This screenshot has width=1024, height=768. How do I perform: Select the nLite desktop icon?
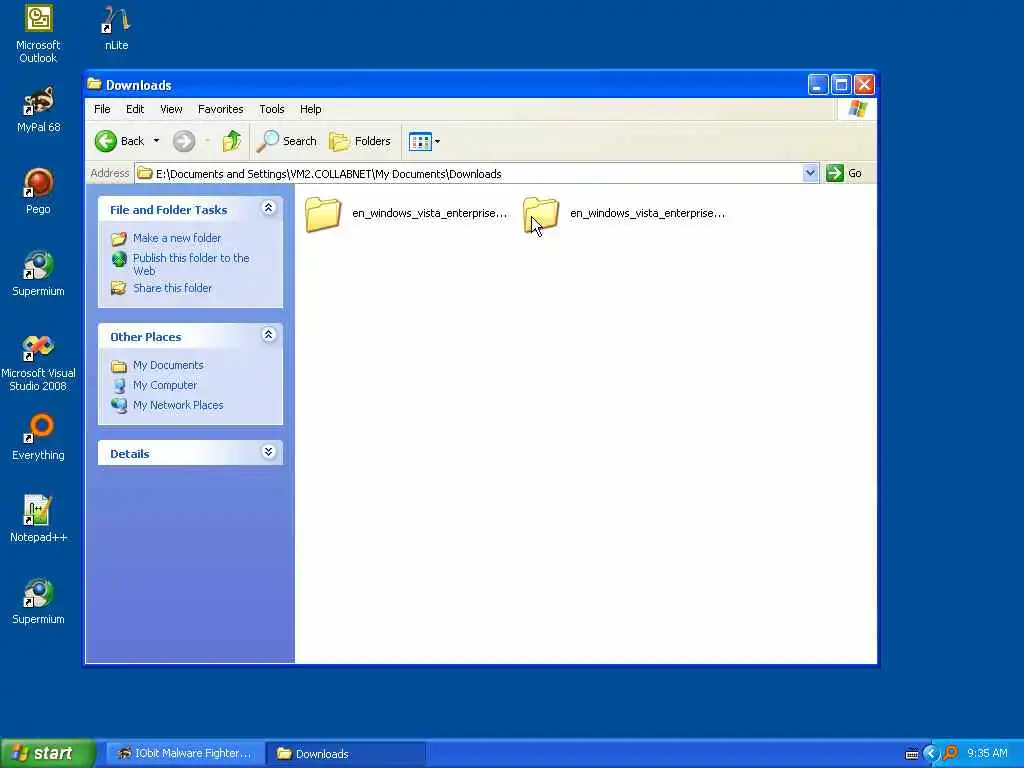coord(116,28)
